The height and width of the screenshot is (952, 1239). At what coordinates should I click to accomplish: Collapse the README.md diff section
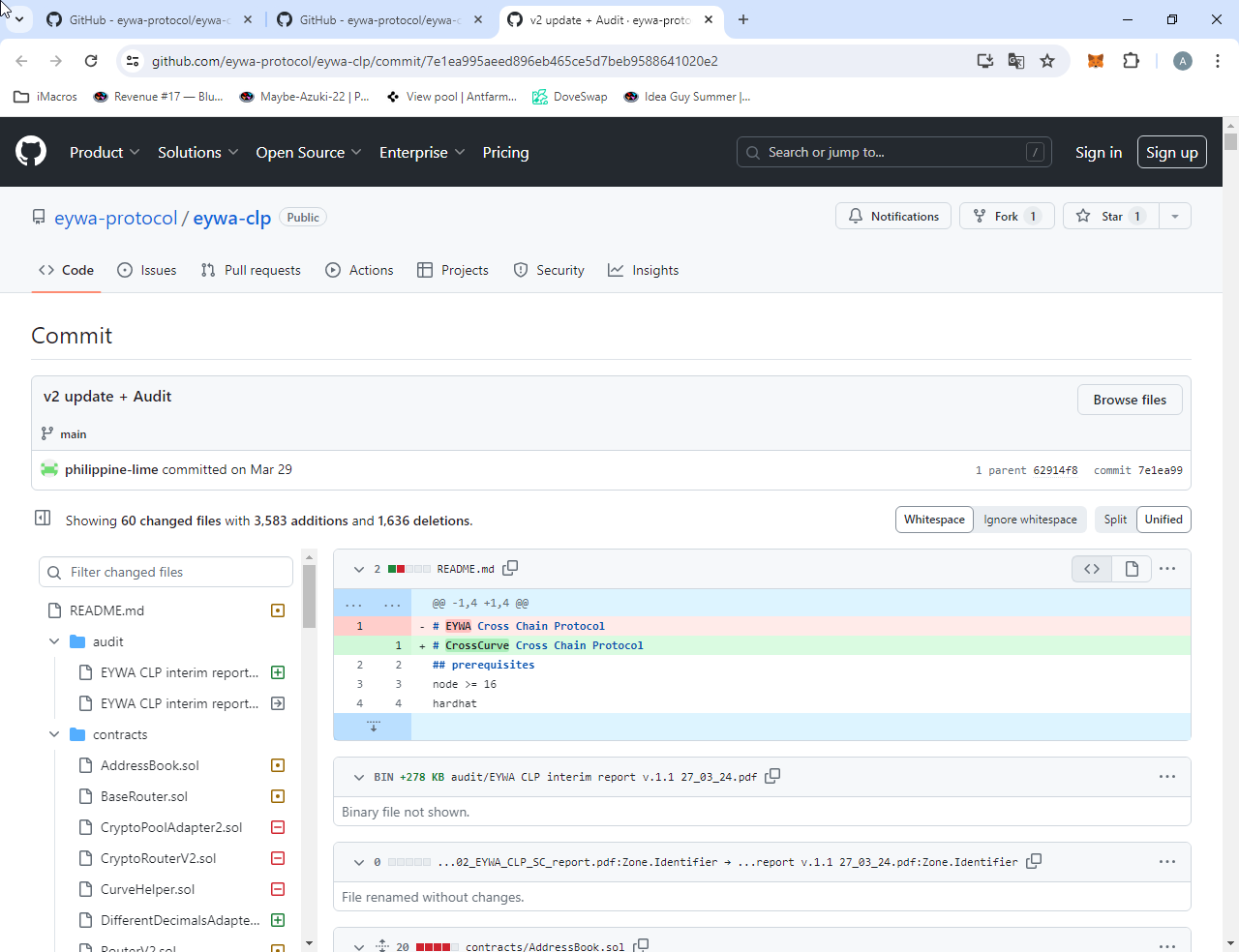click(x=359, y=569)
